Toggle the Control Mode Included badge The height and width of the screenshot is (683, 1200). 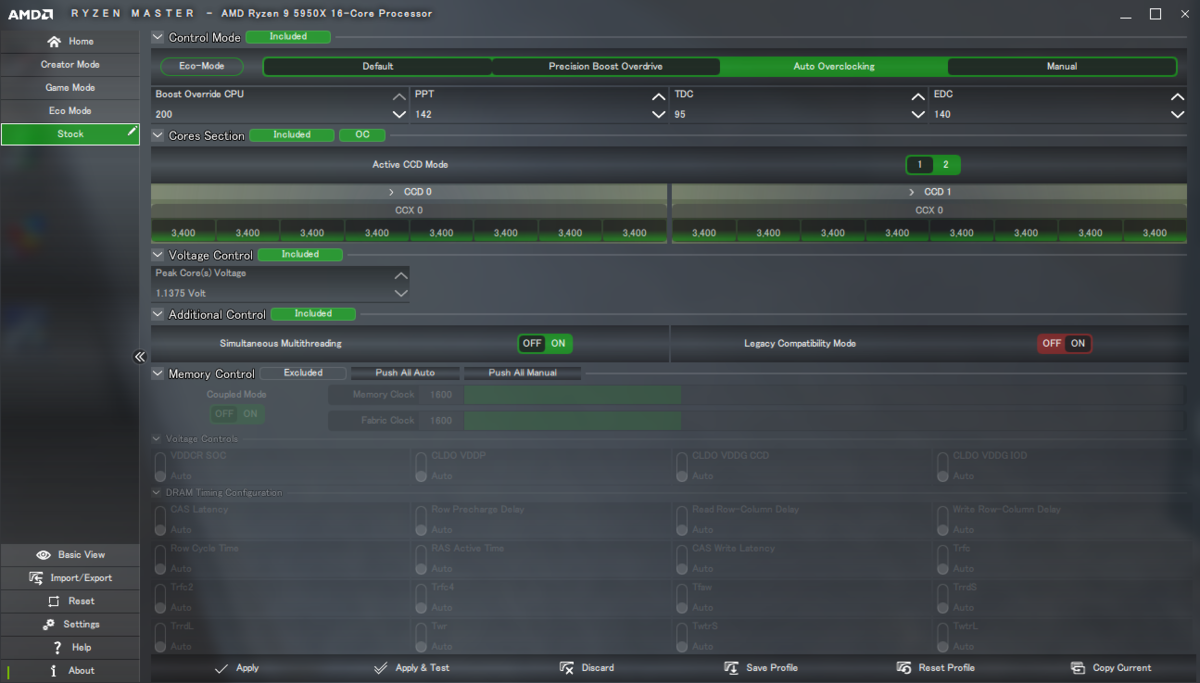tap(289, 37)
